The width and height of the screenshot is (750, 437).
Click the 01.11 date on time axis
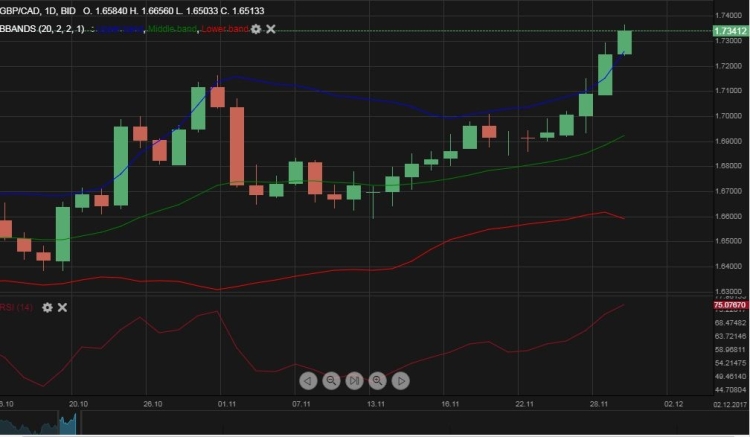(227, 404)
